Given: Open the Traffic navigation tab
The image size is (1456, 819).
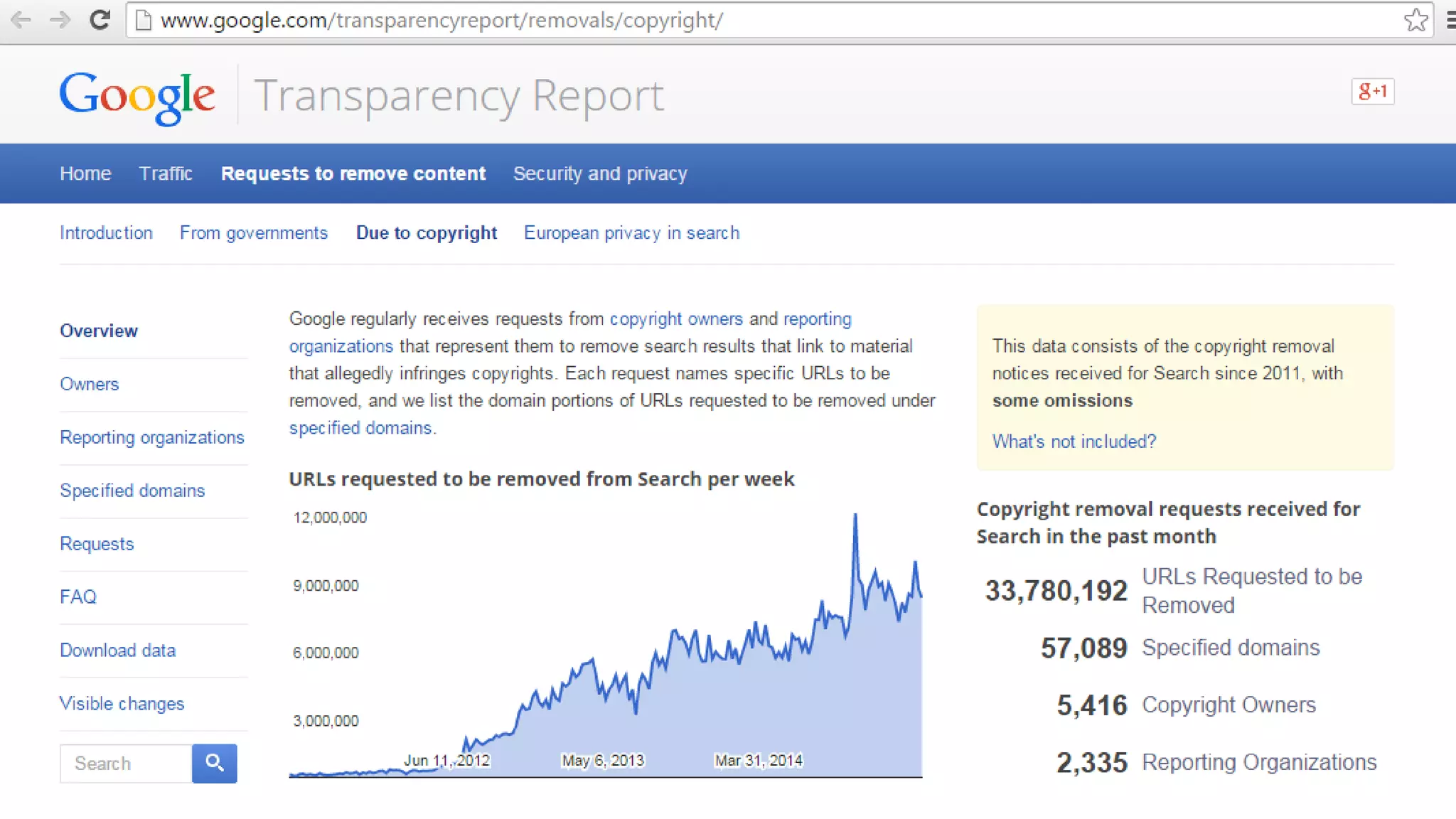Looking at the screenshot, I should [x=165, y=173].
